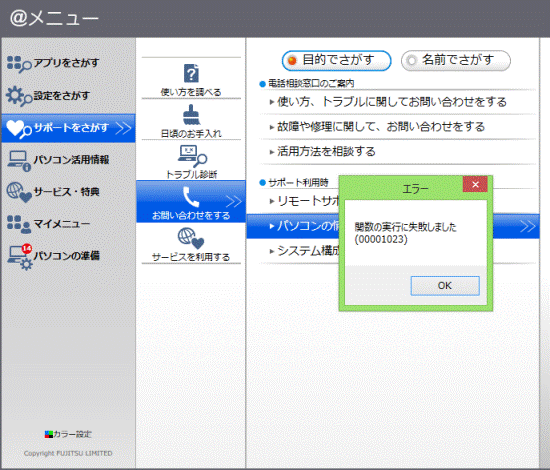Viewport: 550px width, 470px height.
Task: Click OK in the error dialog
Action: pos(445,286)
